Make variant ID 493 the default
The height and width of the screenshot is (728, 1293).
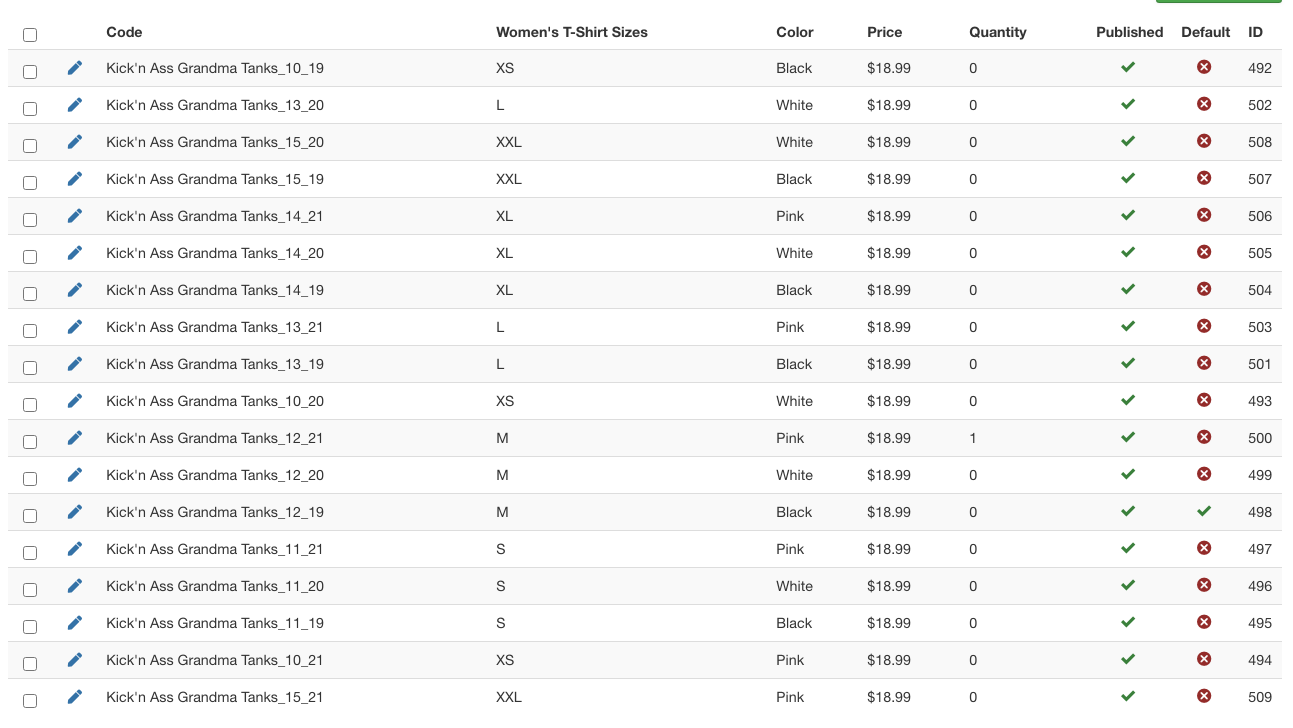[1204, 401]
